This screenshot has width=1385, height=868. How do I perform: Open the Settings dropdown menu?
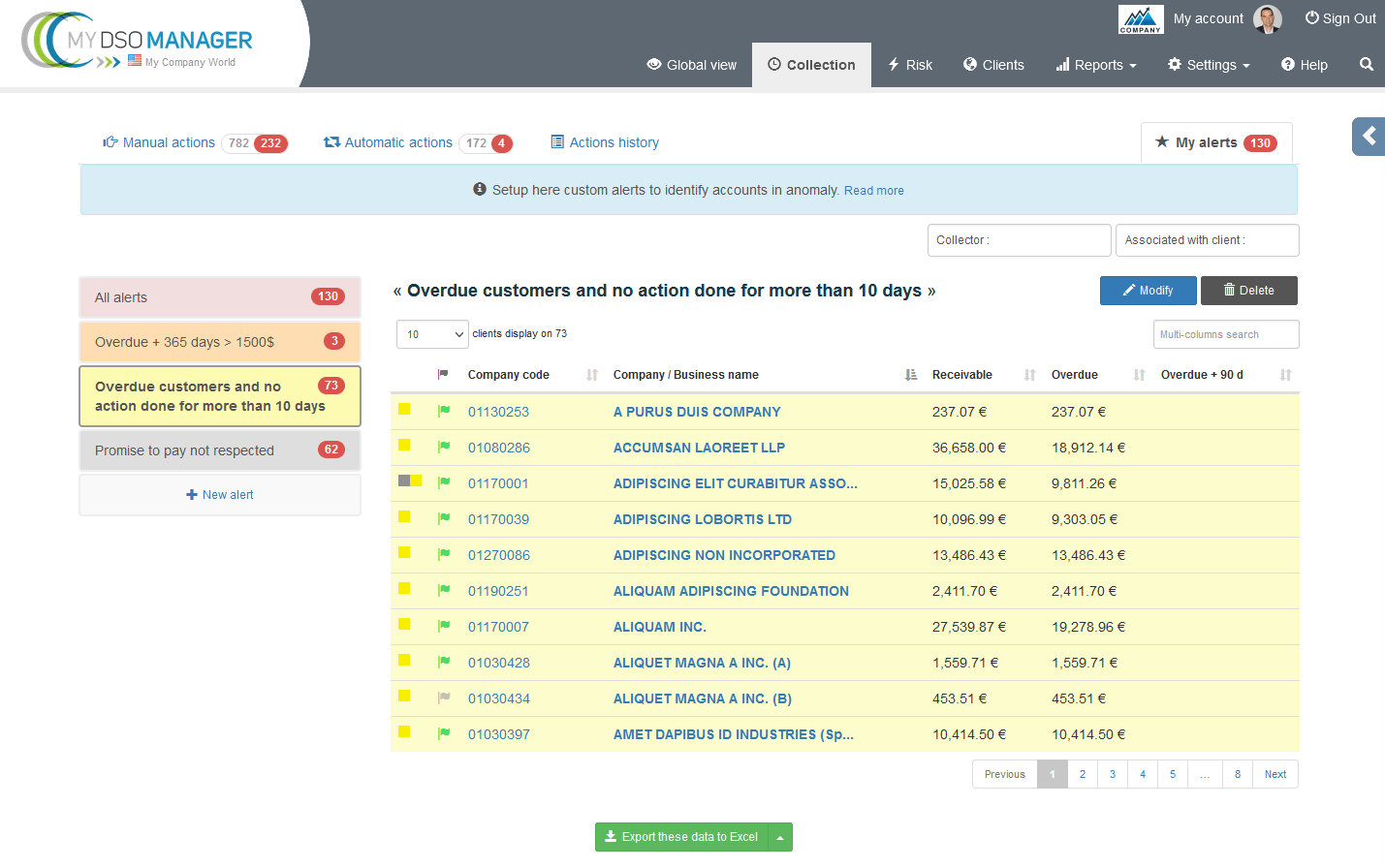point(1209,65)
